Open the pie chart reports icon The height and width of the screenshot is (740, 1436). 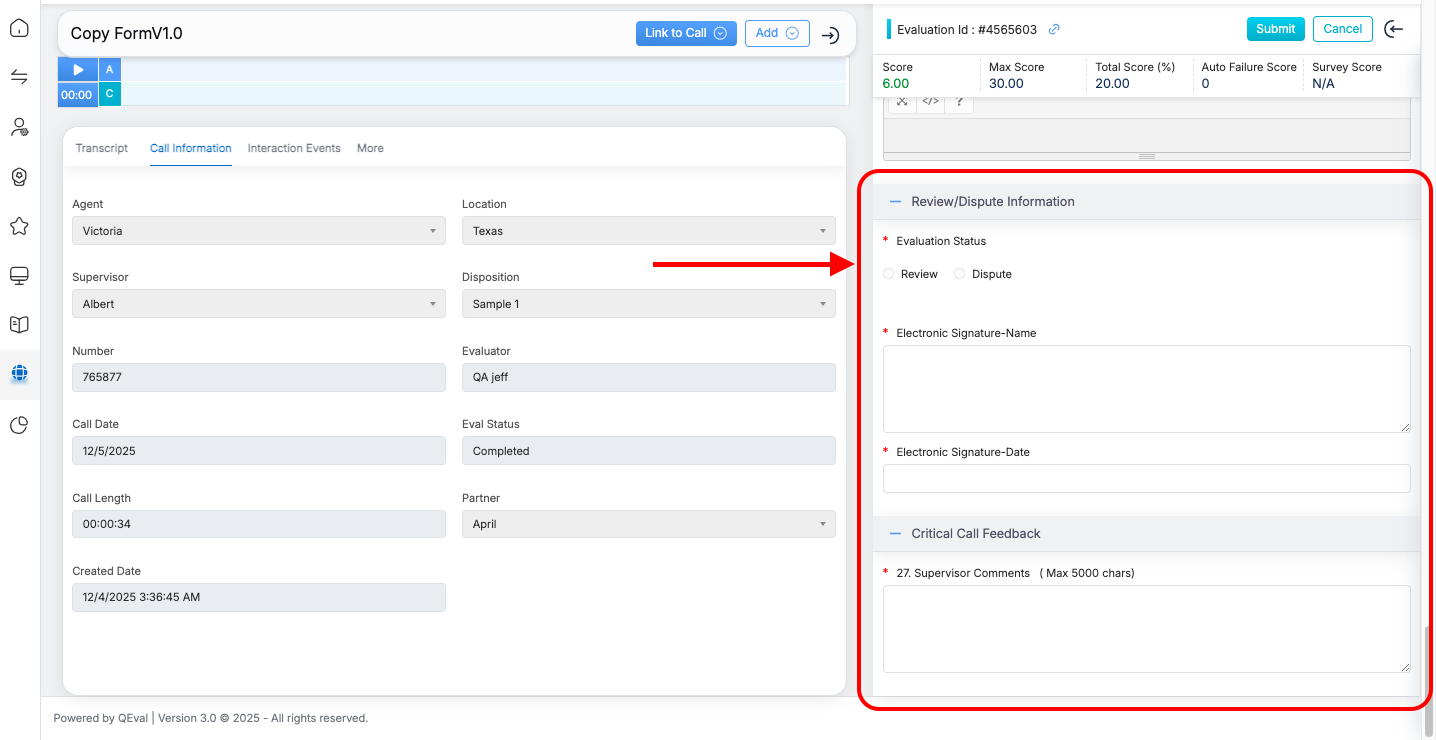19,425
